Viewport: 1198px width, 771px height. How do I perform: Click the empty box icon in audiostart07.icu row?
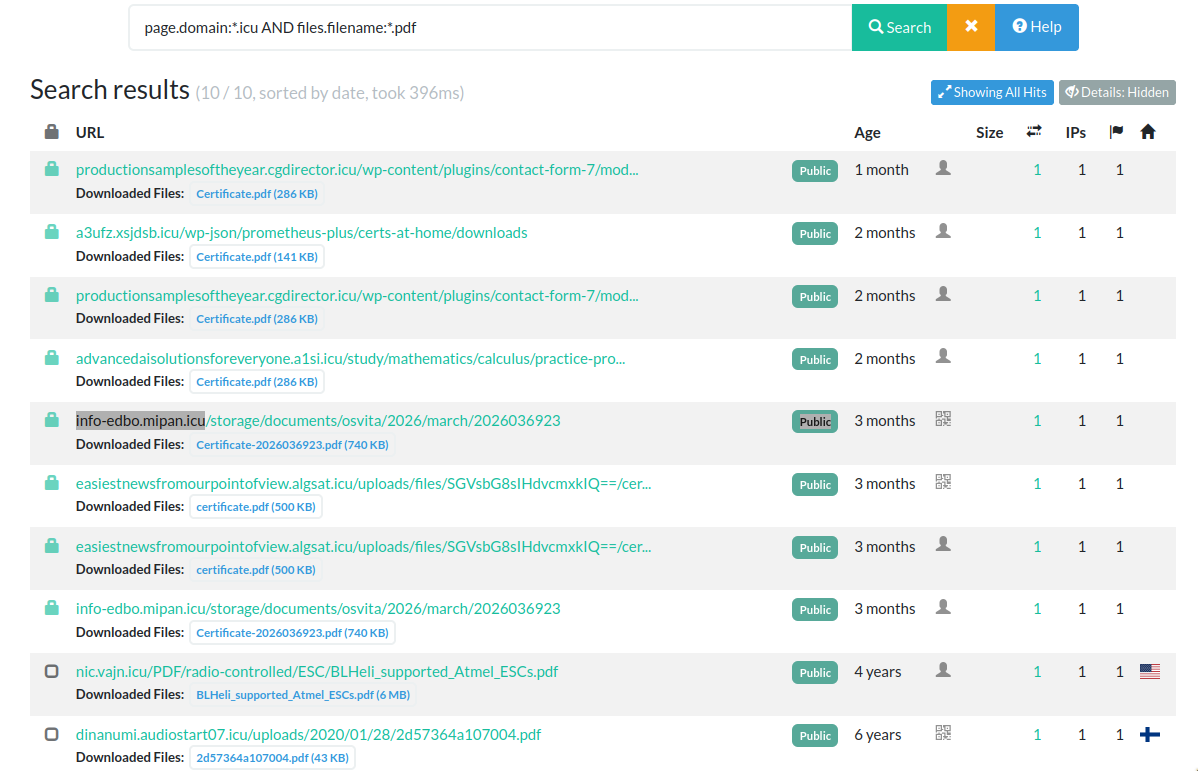pyautogui.click(x=51, y=734)
